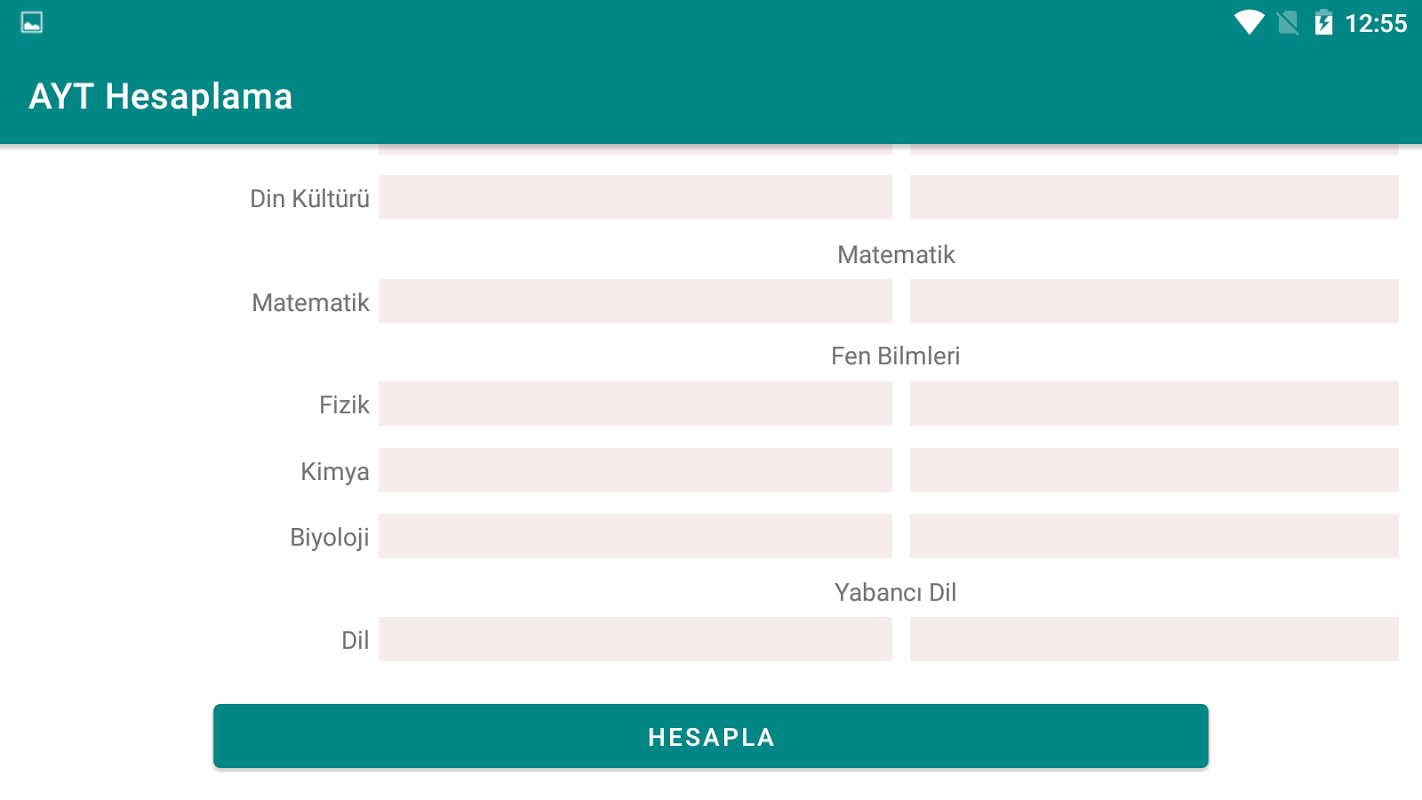Focus the right Din Kültürü input field
1422x800 pixels.
(x=1154, y=197)
